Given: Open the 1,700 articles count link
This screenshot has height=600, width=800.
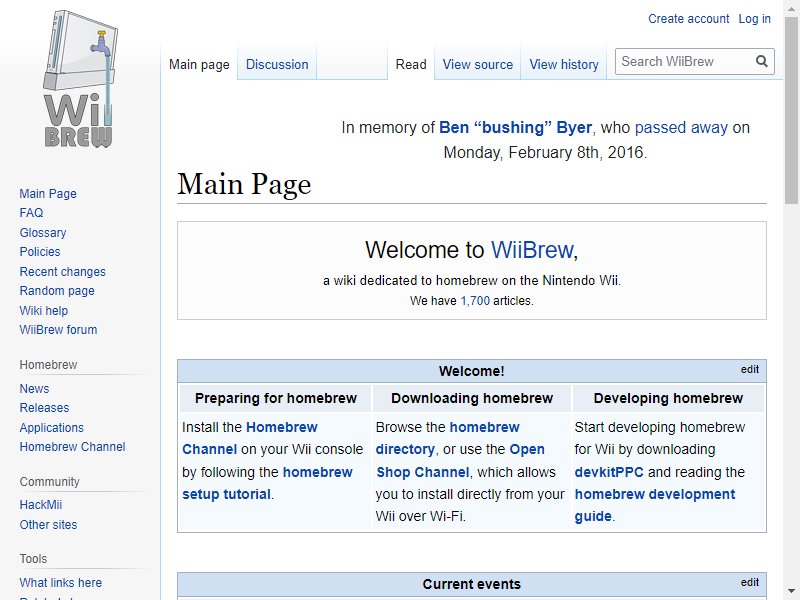Looking at the screenshot, I should 475,301.
